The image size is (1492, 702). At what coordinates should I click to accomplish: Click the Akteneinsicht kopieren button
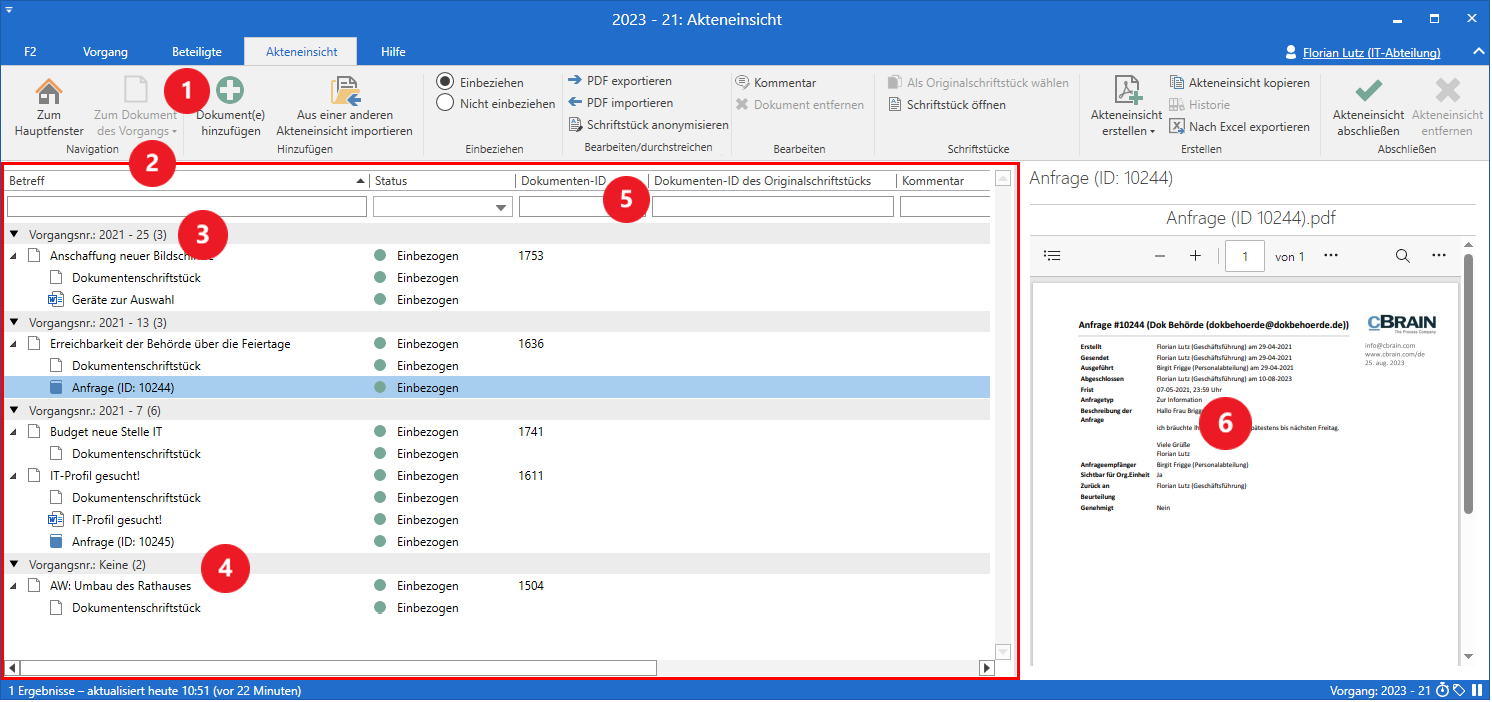(x=1239, y=83)
